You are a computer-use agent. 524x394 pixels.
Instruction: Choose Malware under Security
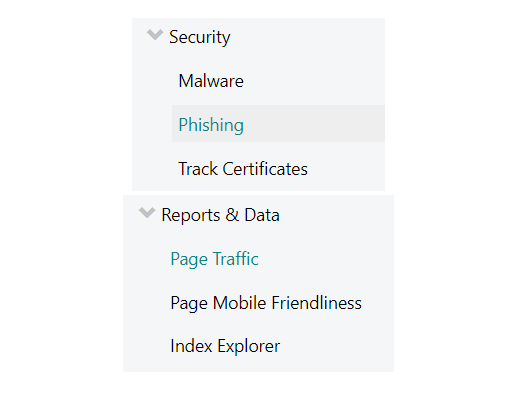point(211,81)
